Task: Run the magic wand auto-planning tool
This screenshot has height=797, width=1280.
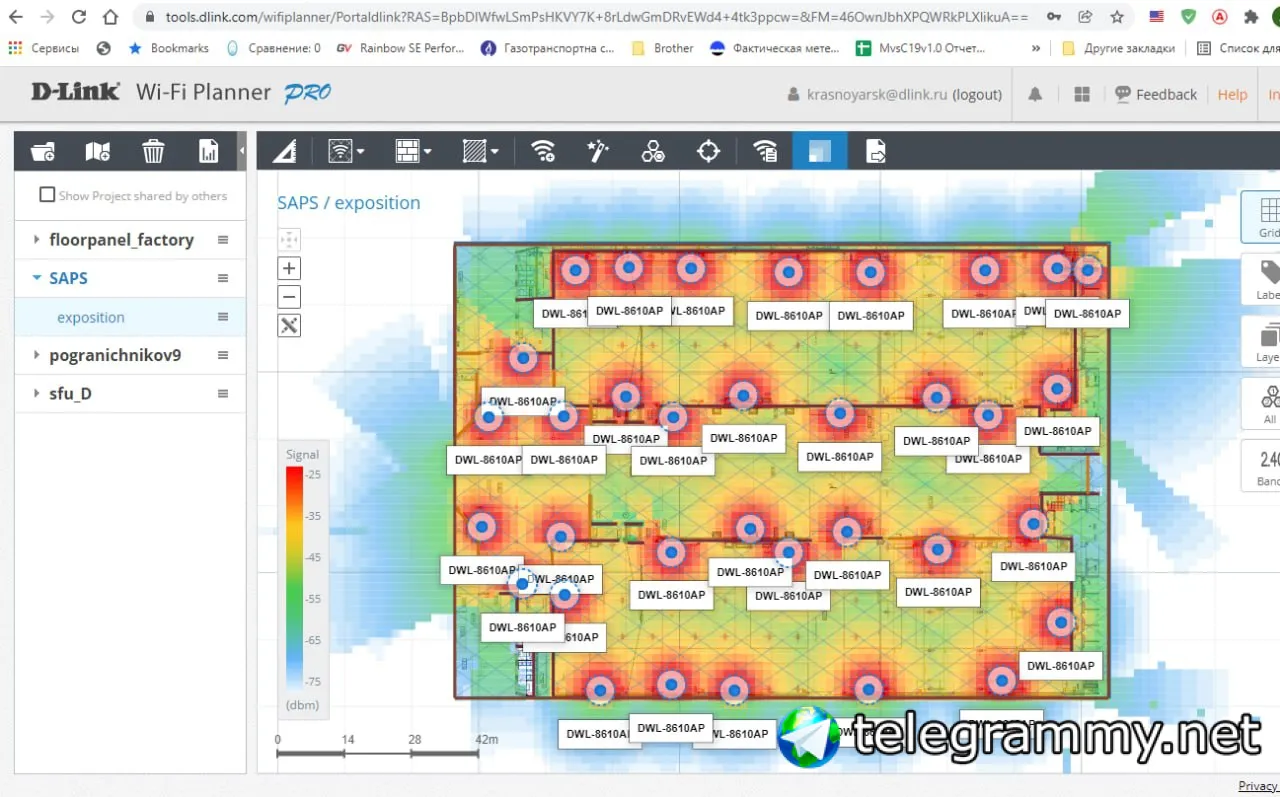Action: (598, 152)
